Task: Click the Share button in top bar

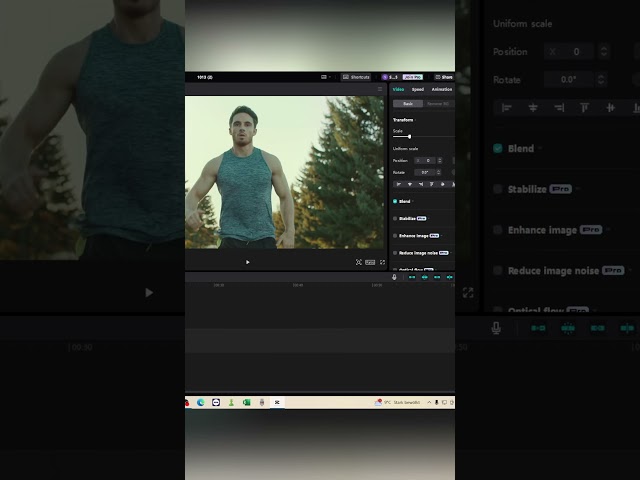Action: pyautogui.click(x=444, y=77)
